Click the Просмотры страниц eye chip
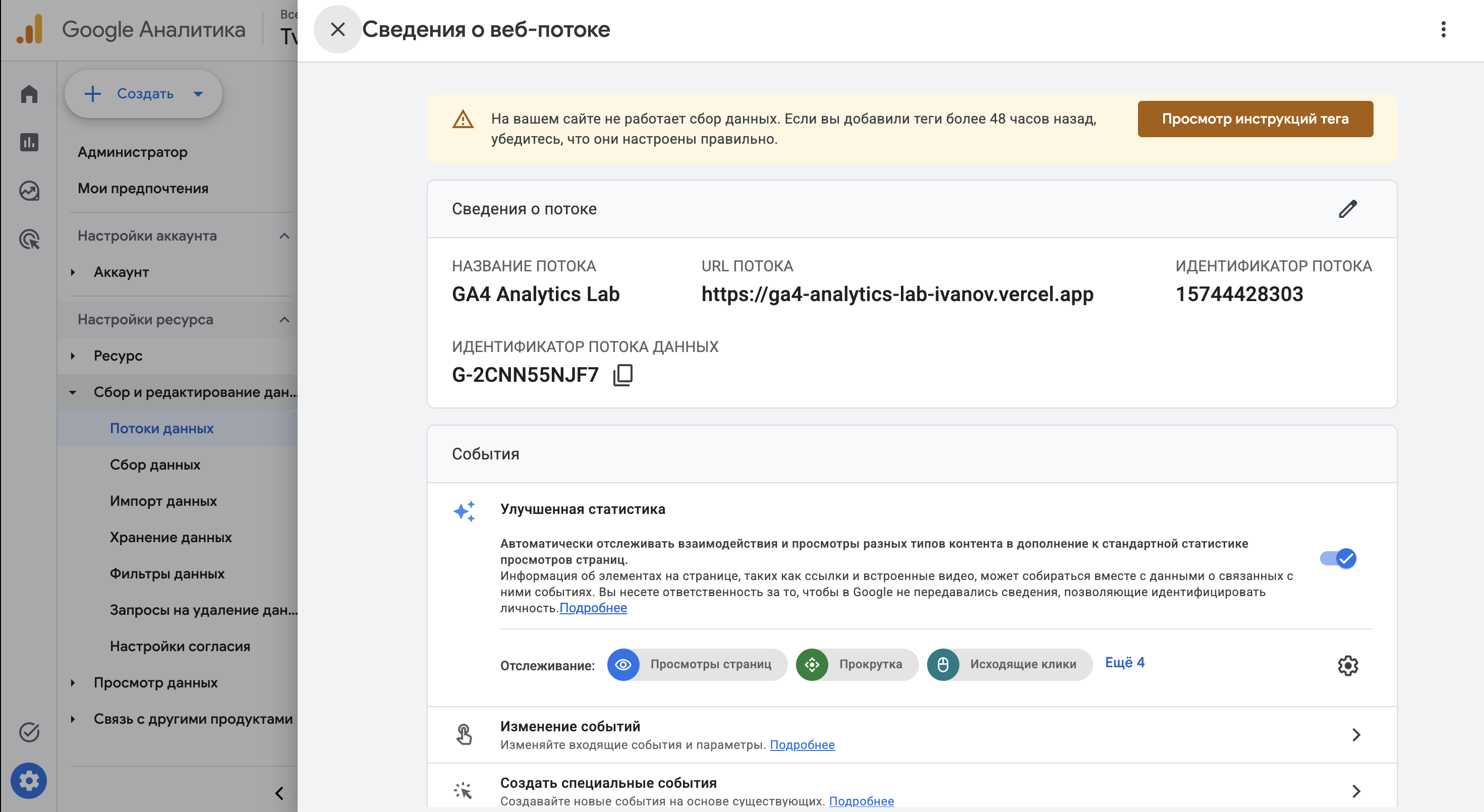 697,665
